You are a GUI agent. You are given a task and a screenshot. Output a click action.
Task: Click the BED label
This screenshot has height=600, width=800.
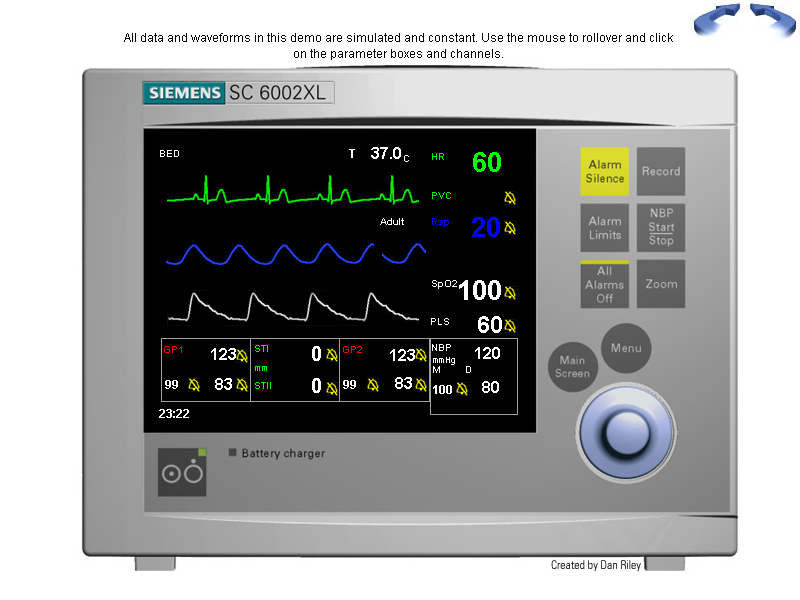point(169,154)
